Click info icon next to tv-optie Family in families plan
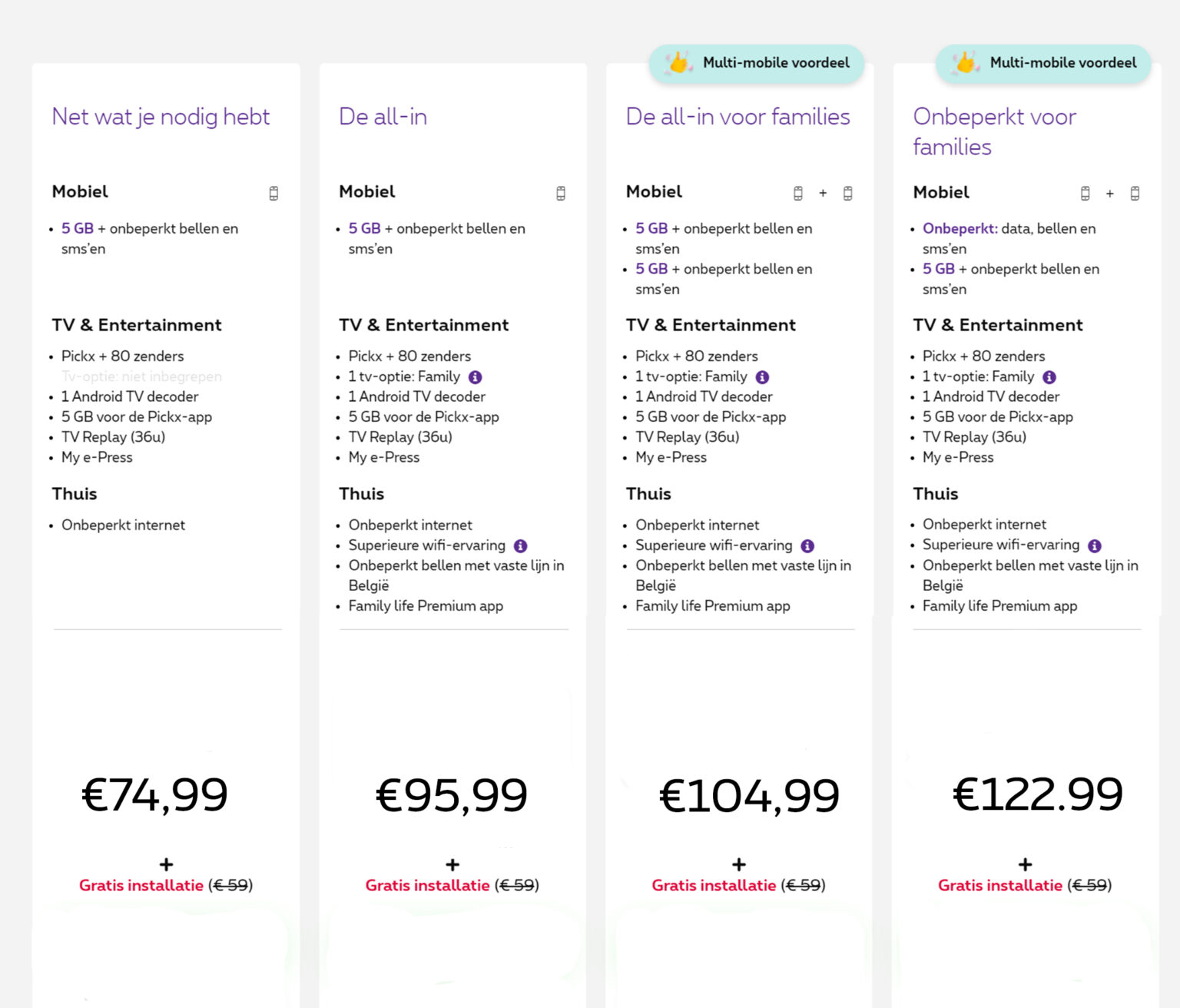Image resolution: width=1180 pixels, height=1008 pixels. click(762, 376)
